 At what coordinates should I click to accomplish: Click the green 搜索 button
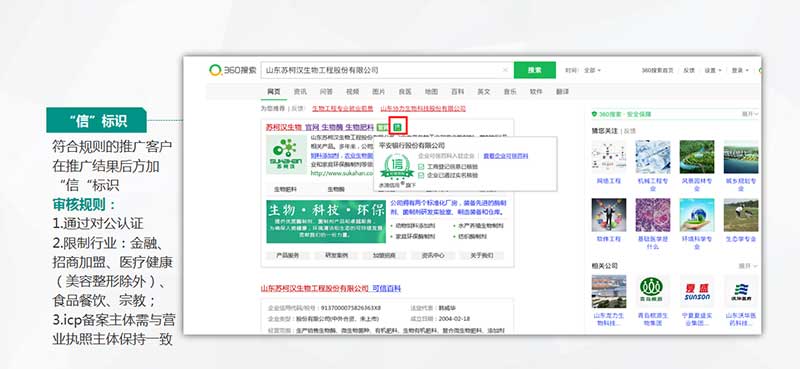[534, 70]
